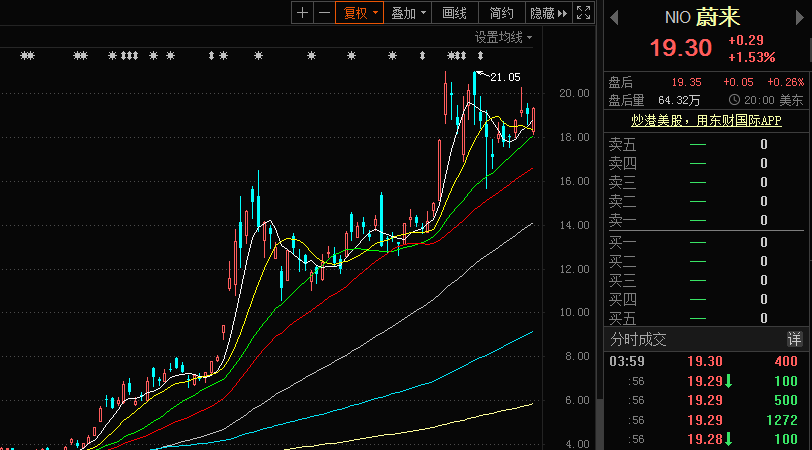Screen dimensions: 812x450
Task: Expand the 叠加 overlay dropdown
Action: click(x=409, y=13)
